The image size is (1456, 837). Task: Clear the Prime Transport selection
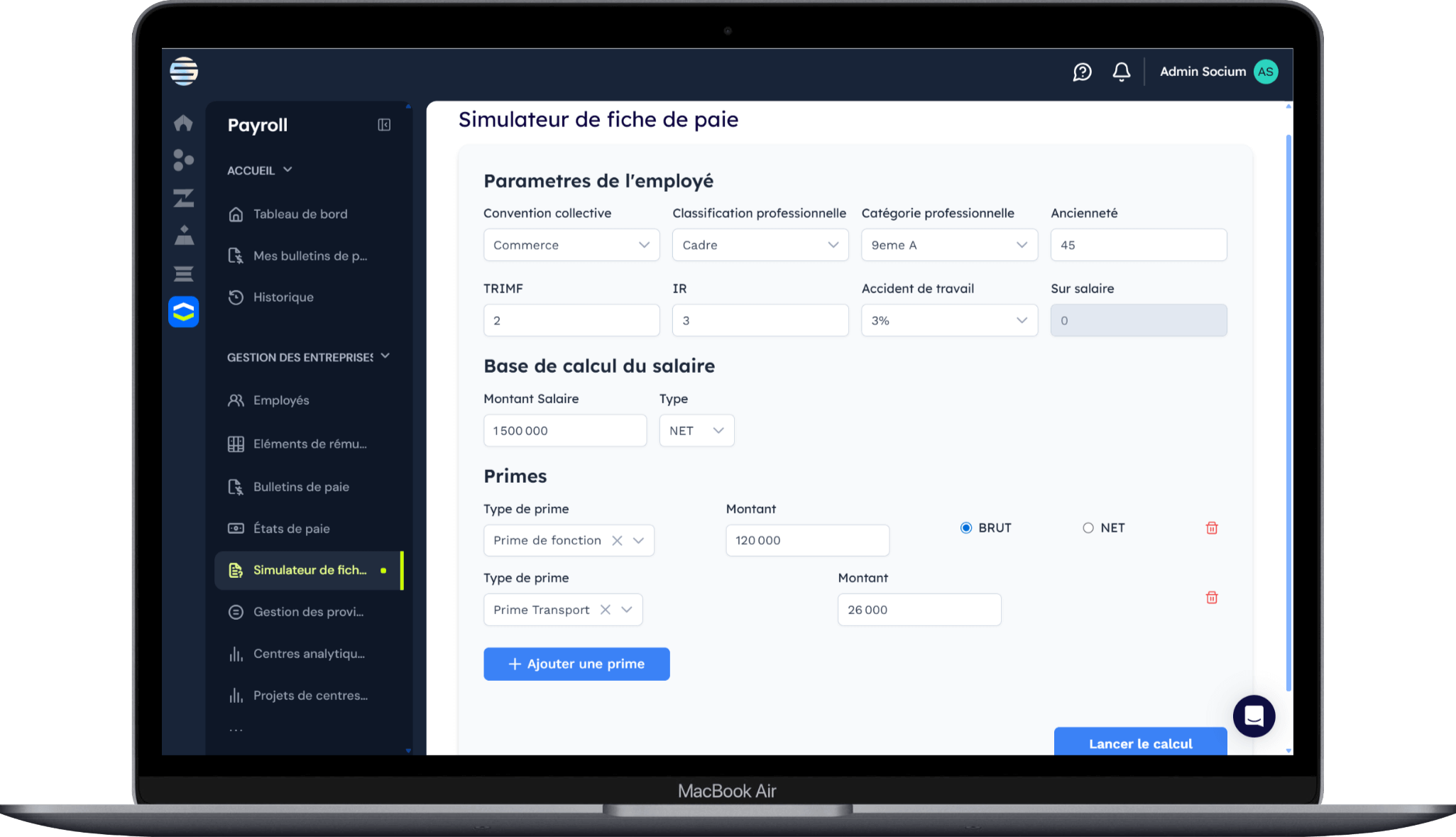(x=605, y=610)
